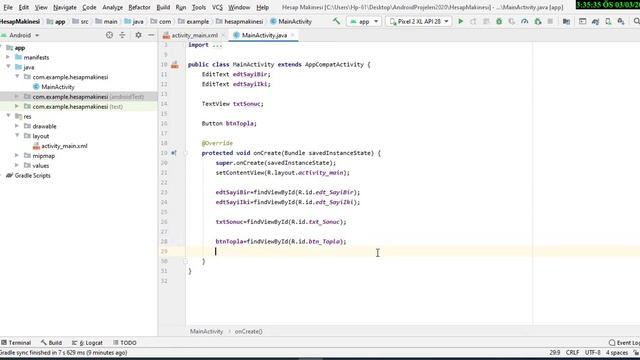Open project panel settings gear
The image size is (640, 360).
pos(138,35)
